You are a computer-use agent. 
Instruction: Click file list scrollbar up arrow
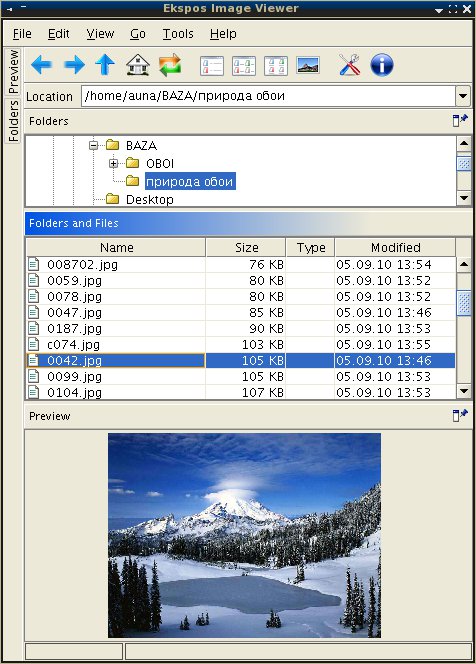(464, 265)
